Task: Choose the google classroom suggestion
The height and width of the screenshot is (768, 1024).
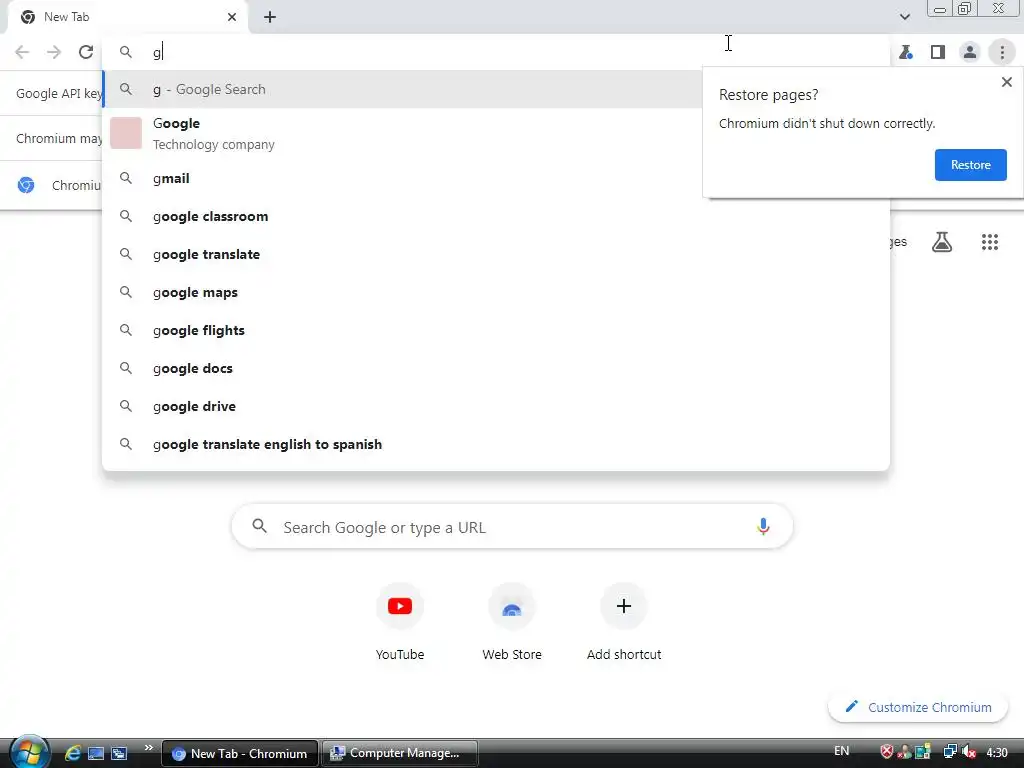Action: (496, 216)
